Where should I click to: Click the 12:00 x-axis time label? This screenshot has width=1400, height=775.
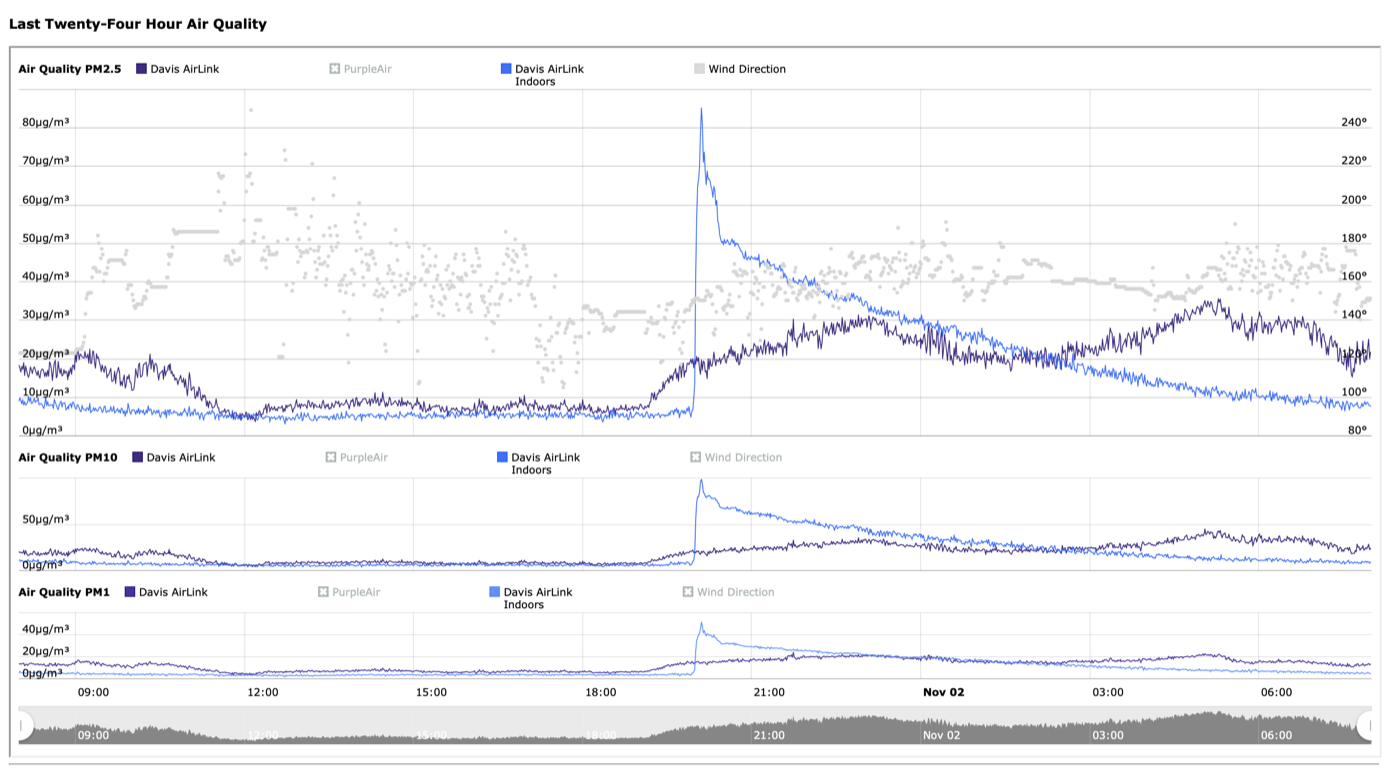point(262,692)
